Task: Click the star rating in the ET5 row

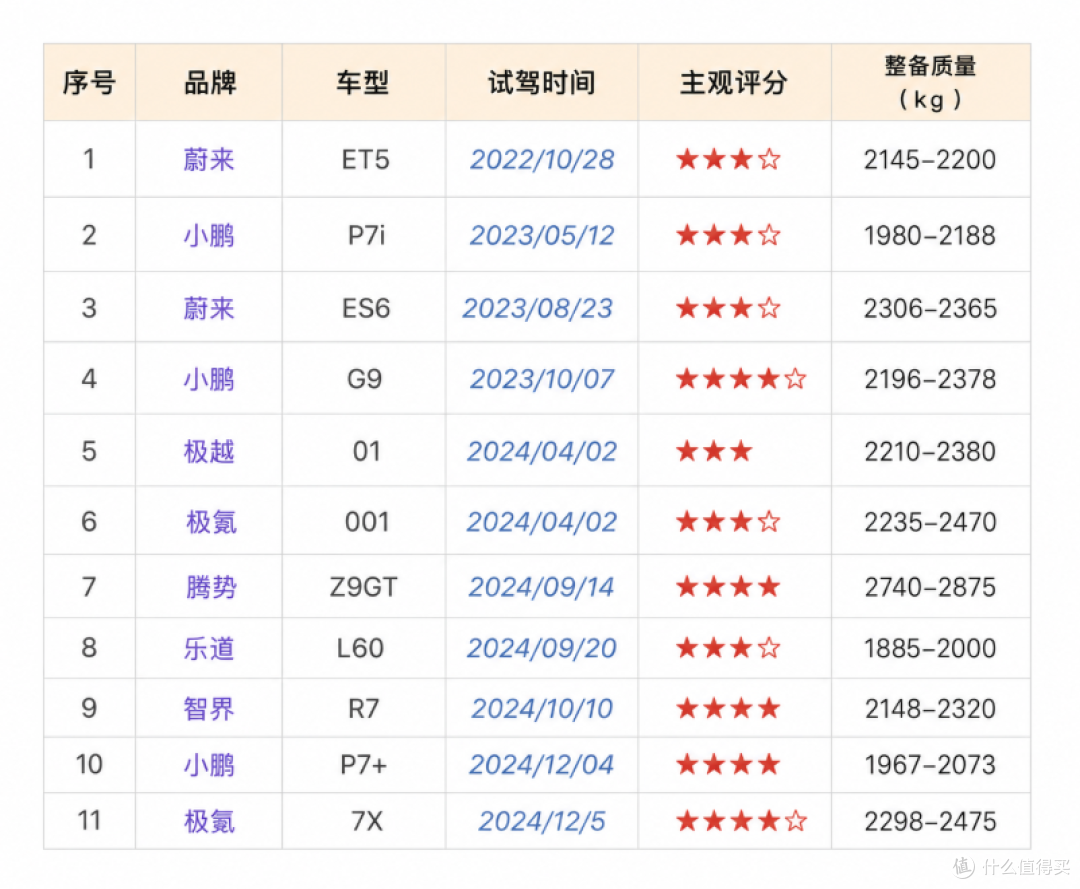Action: click(728, 160)
